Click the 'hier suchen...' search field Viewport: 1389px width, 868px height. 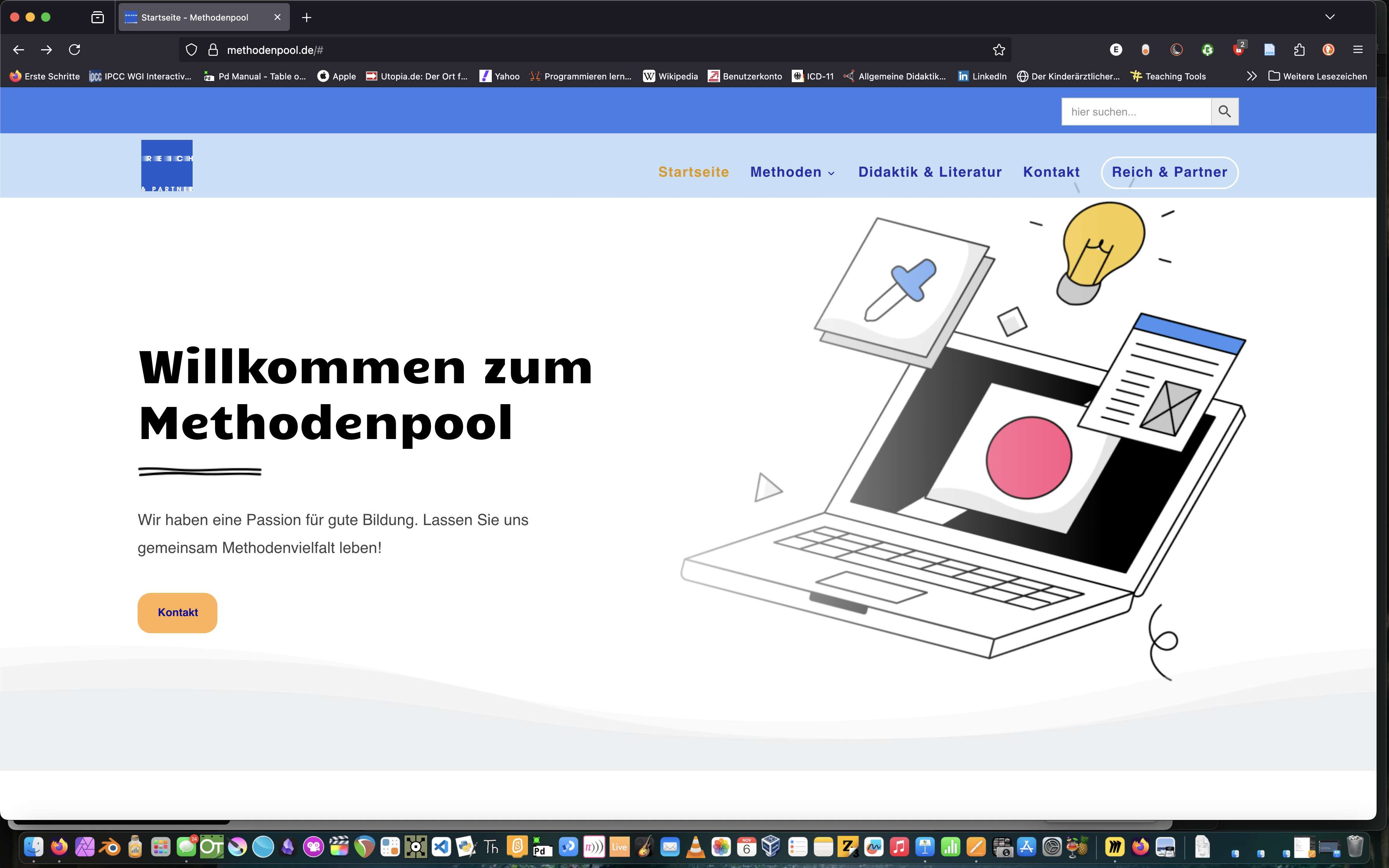click(1136, 111)
